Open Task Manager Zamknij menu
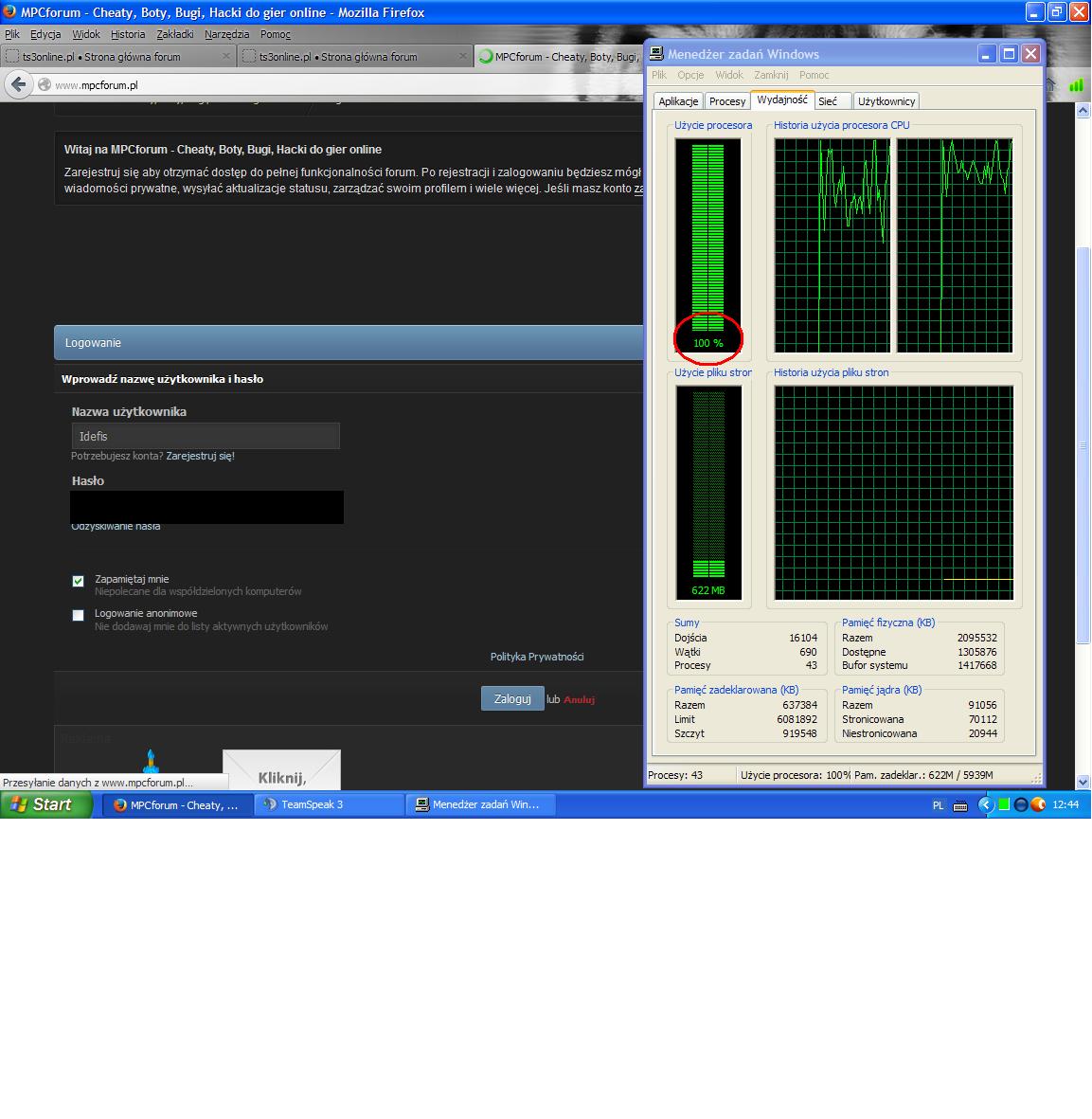This screenshot has height=1119, width=1092. point(771,75)
